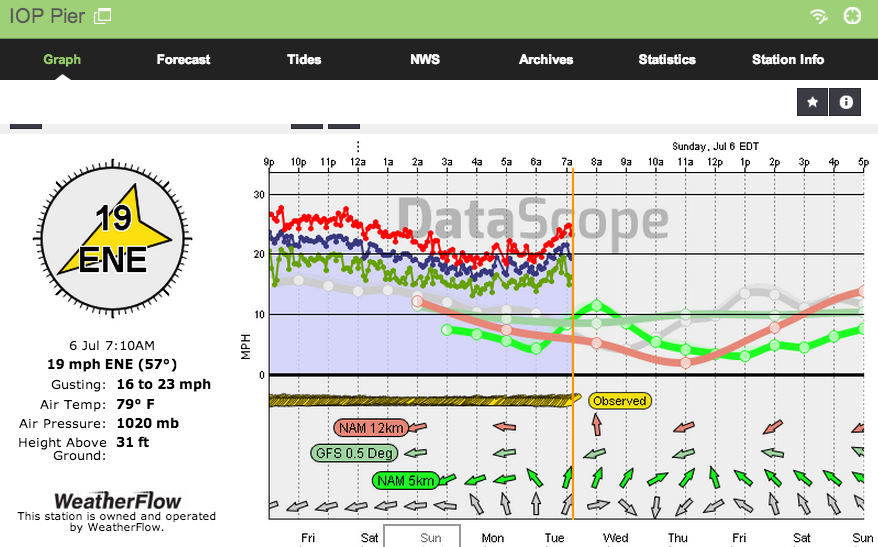Select Tue in the day strip

[554, 538]
